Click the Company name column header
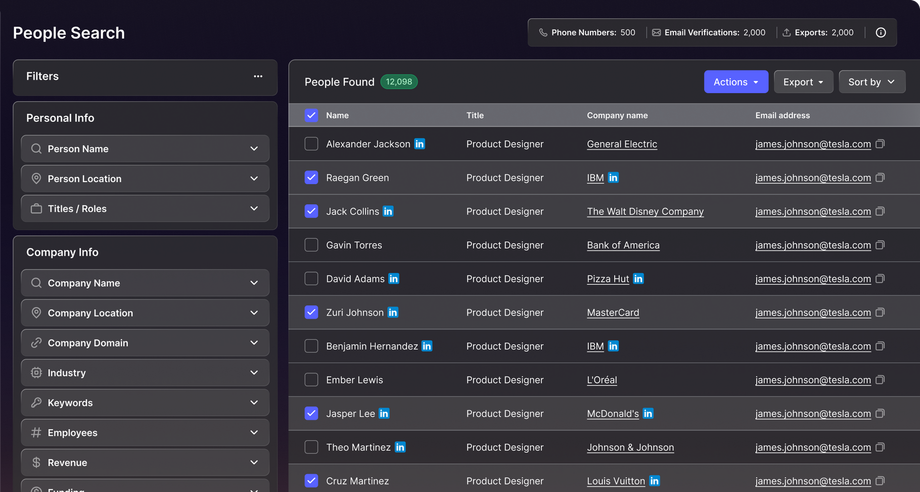 point(617,116)
